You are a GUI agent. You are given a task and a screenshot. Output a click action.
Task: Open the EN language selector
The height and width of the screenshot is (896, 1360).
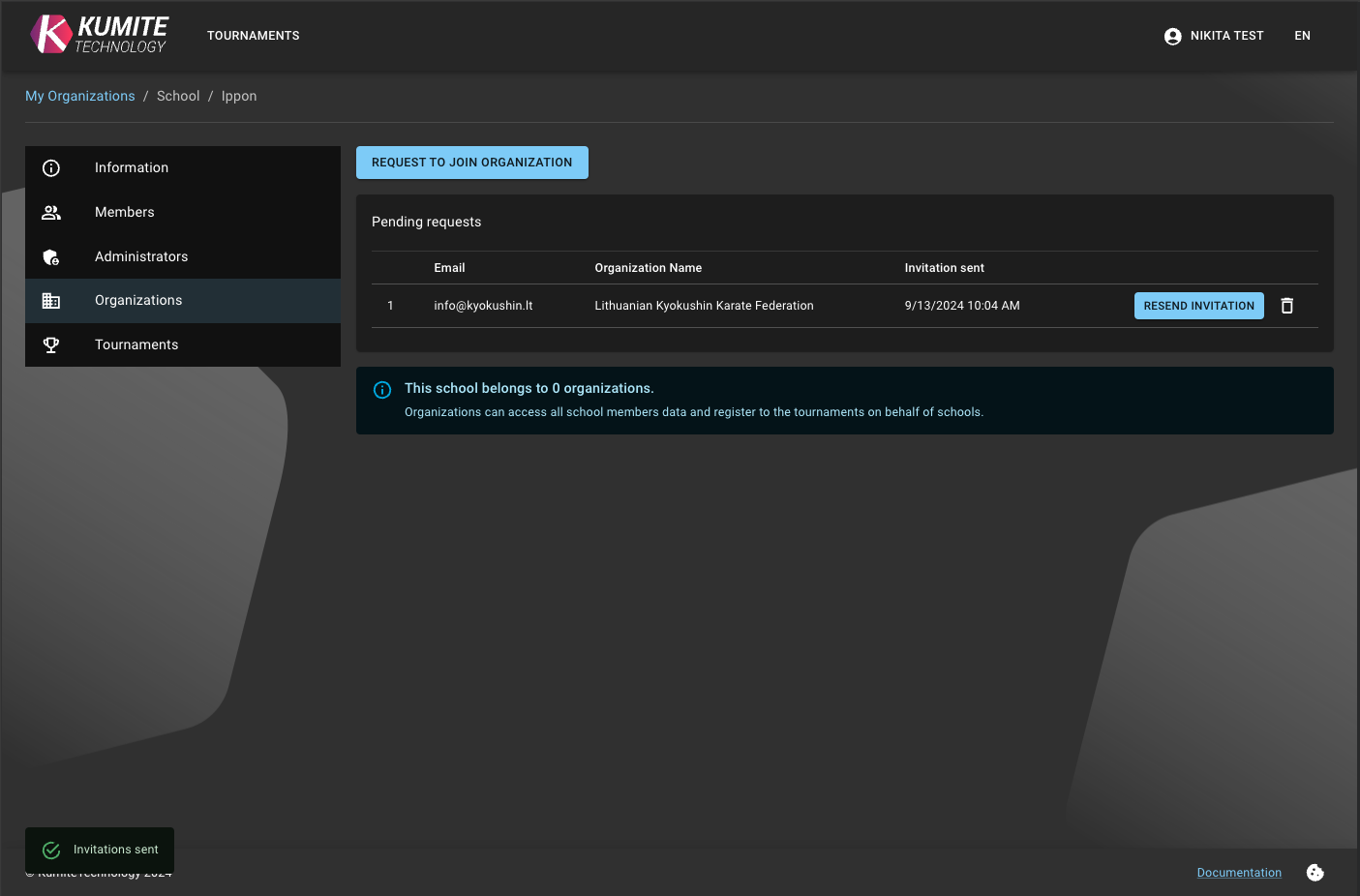point(1302,36)
